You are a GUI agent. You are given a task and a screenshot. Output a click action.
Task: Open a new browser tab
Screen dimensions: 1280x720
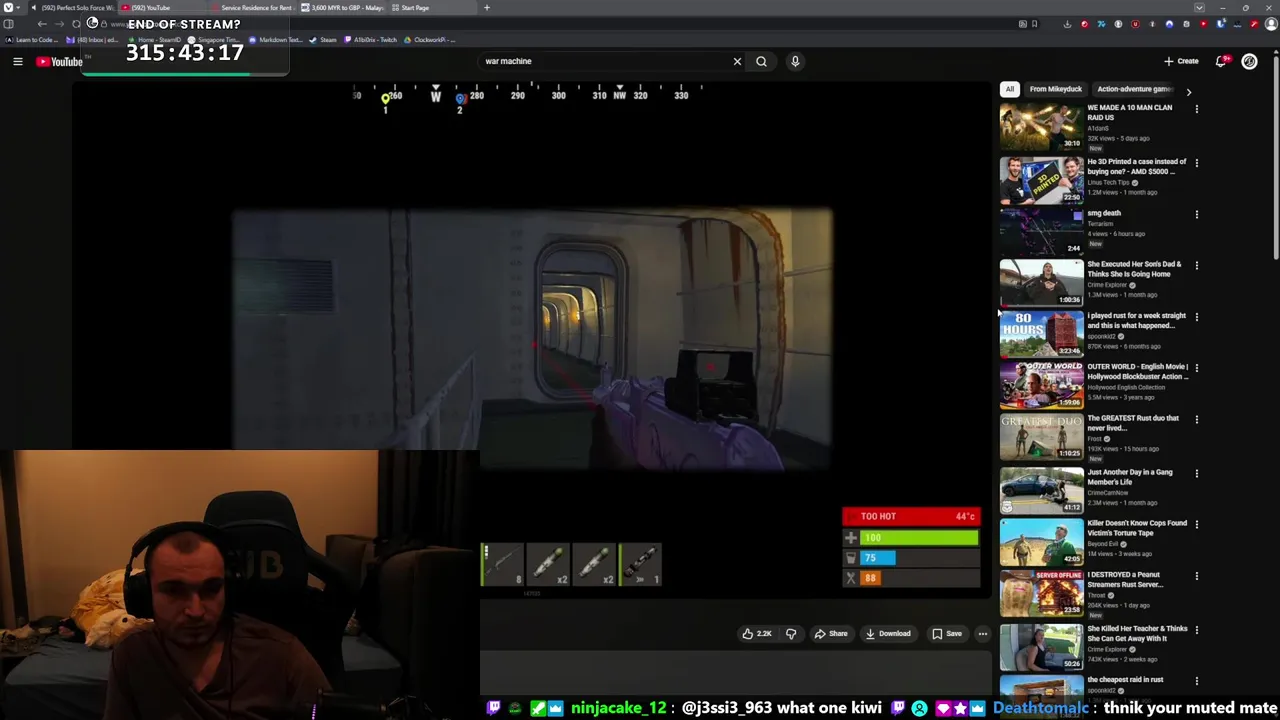point(487,8)
